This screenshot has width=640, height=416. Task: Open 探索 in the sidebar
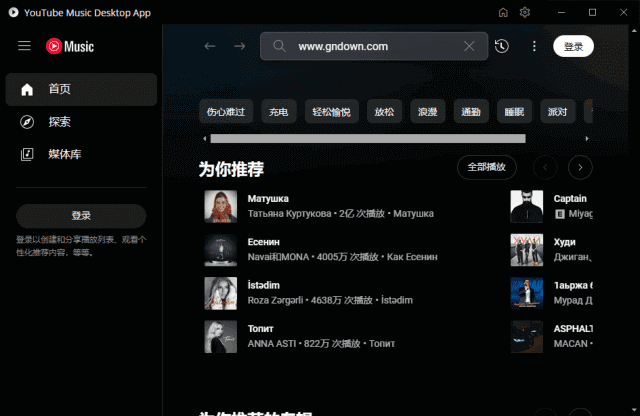(x=81, y=122)
